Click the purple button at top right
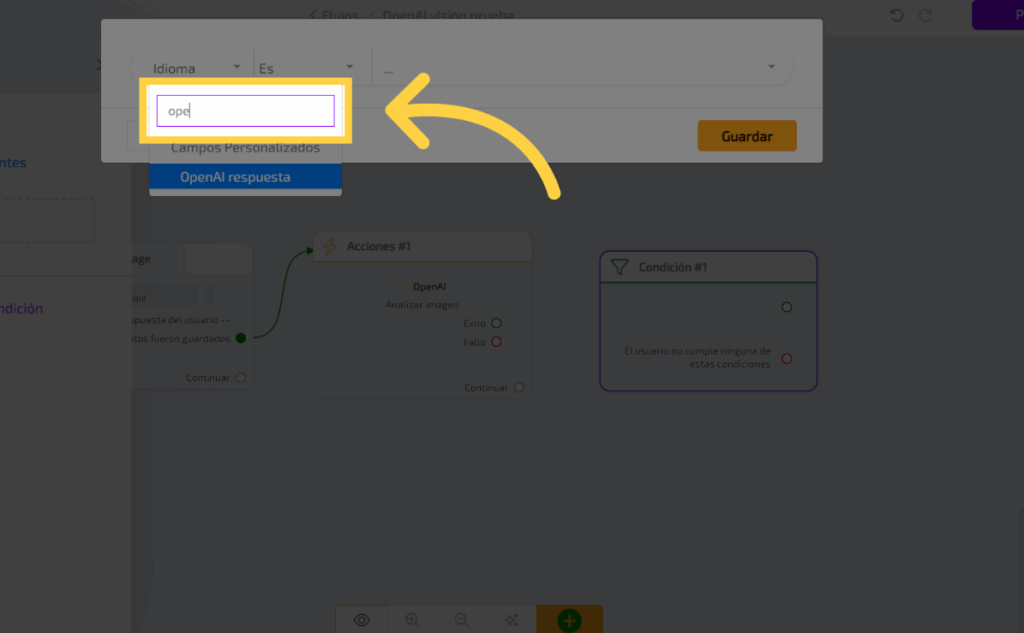 coord(998,15)
